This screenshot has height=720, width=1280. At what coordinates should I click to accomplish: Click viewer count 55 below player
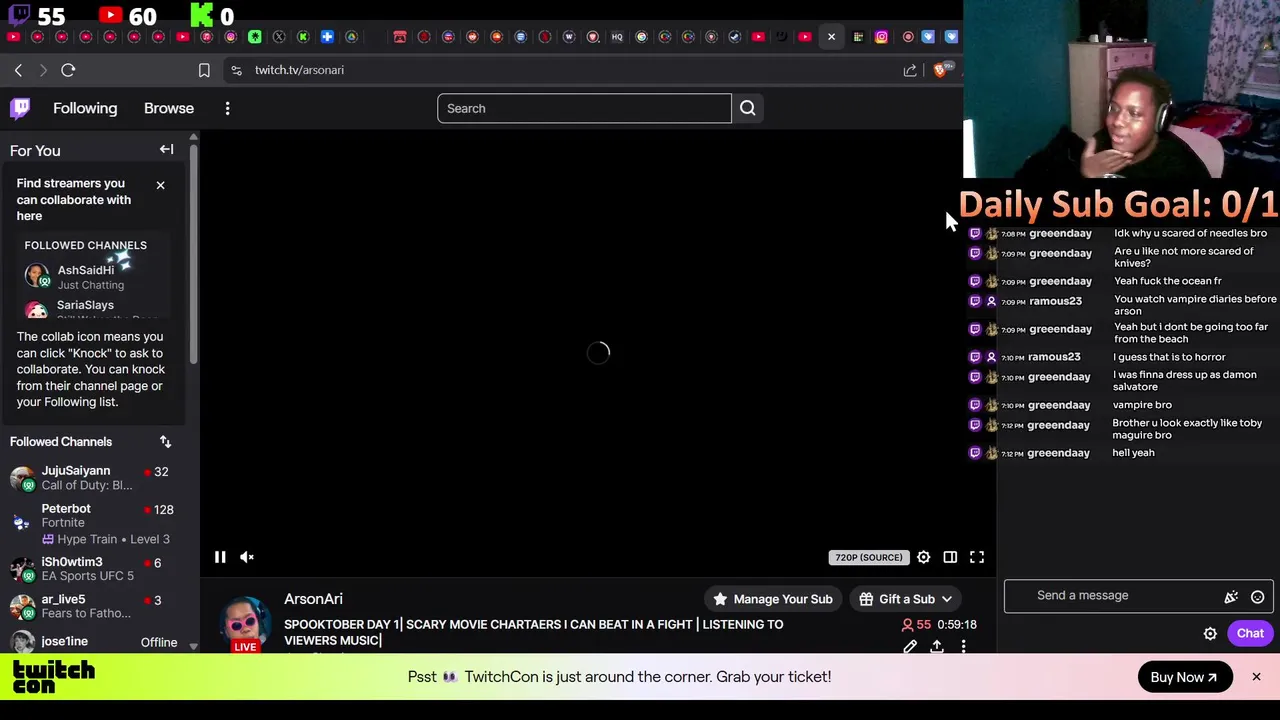916,624
